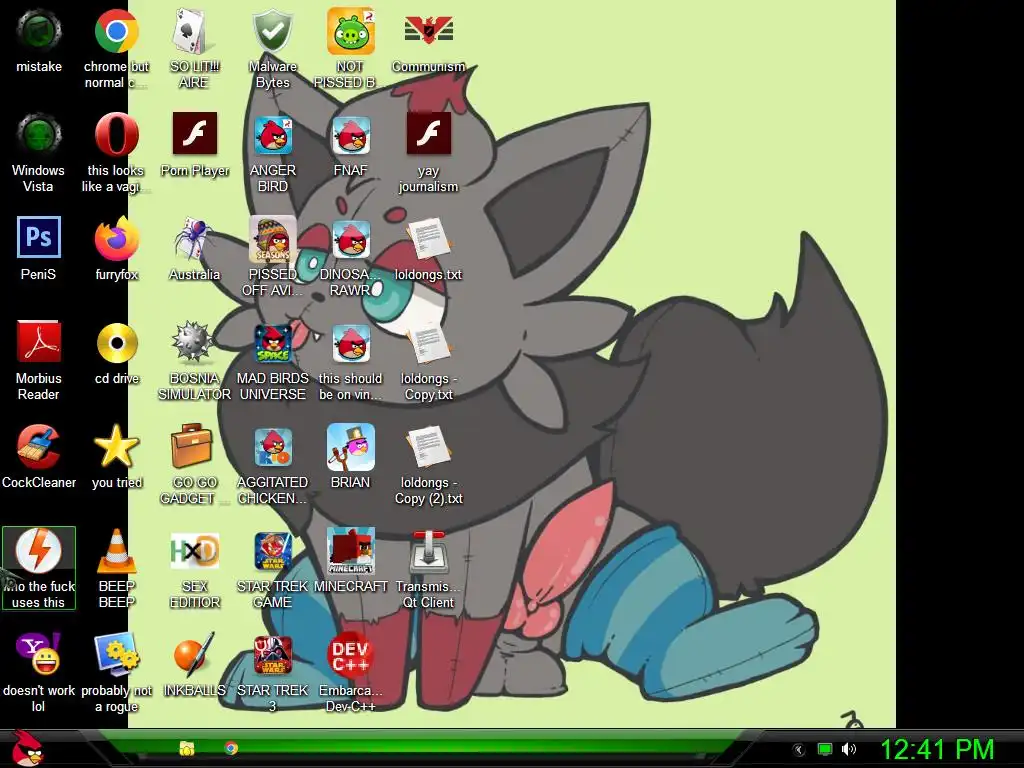The width and height of the screenshot is (1024, 768).
Task: Open Yahoo Messenger icon 'doesn't work lol'
Action: tap(39, 654)
